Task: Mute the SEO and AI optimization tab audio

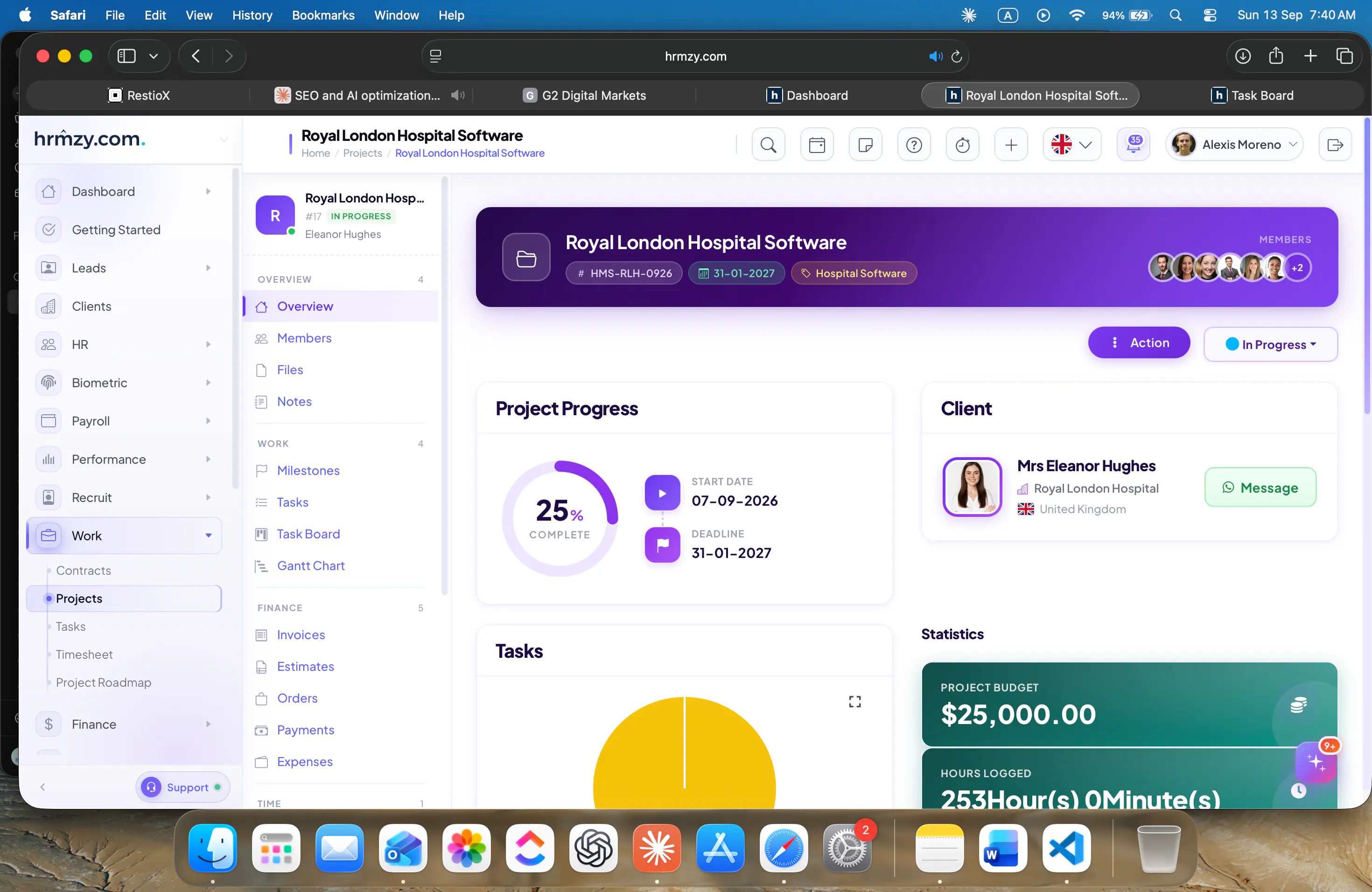Action: click(458, 95)
